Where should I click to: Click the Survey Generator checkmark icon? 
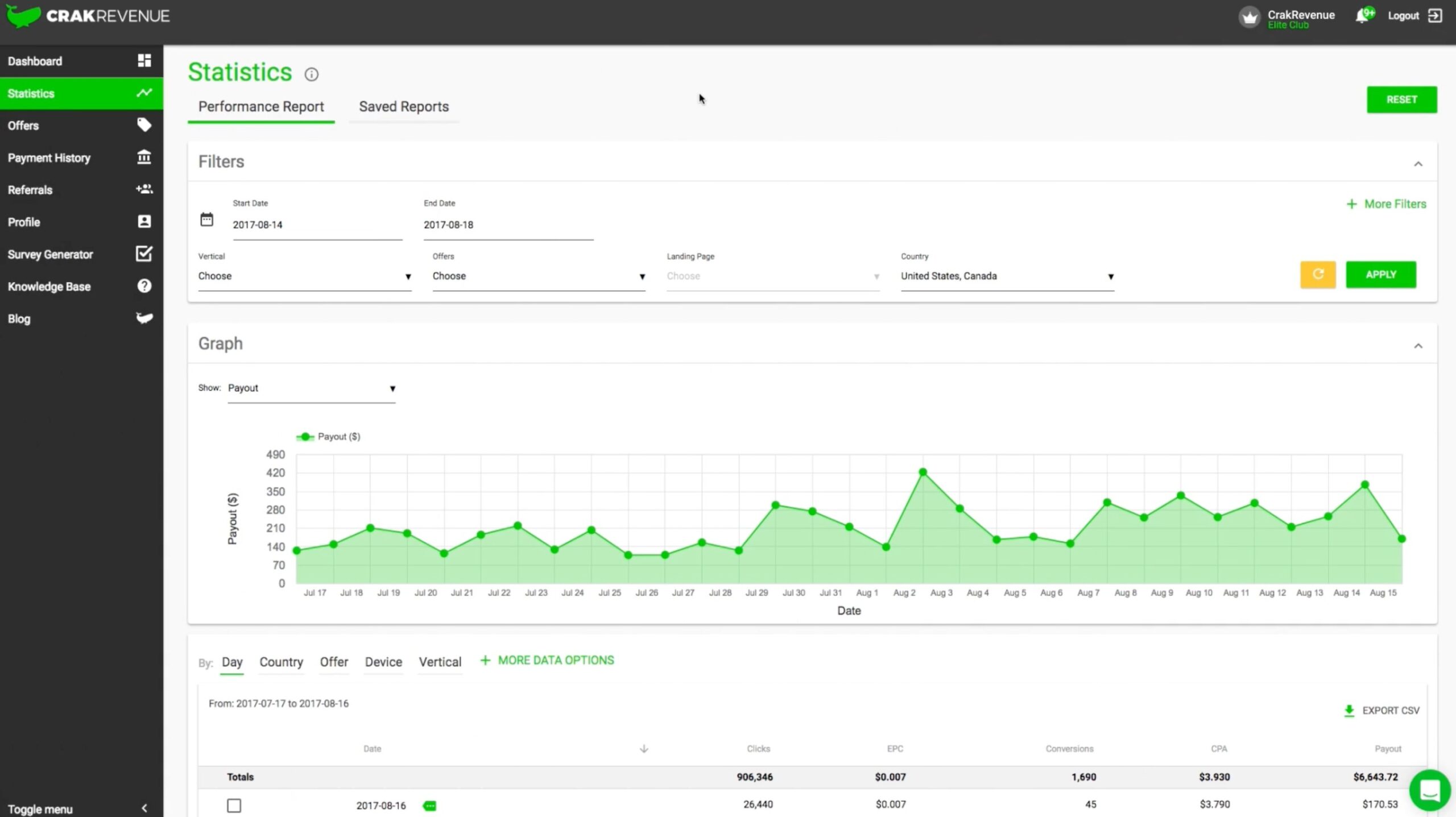pyautogui.click(x=144, y=254)
